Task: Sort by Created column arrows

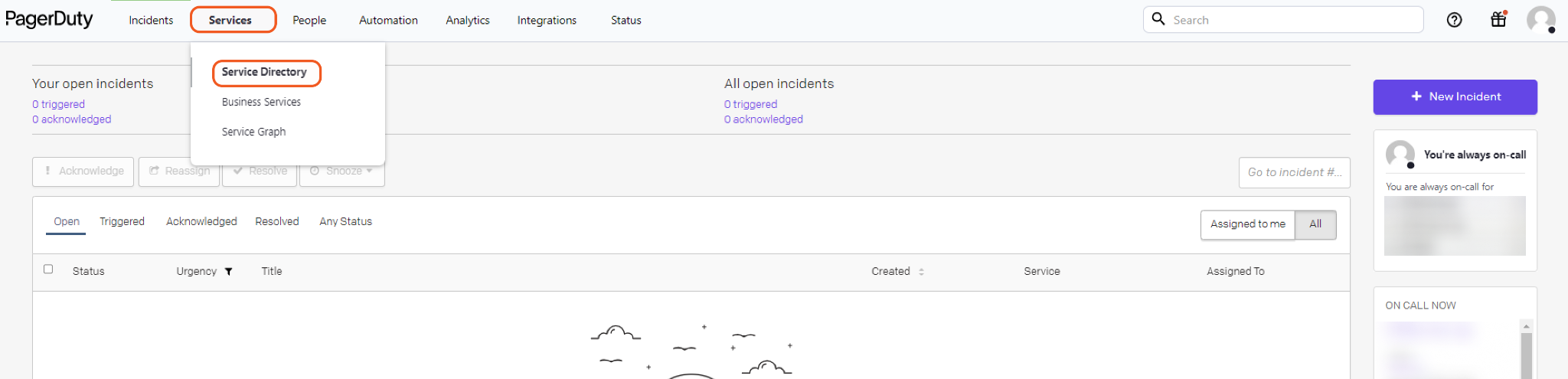Action: coord(921,272)
